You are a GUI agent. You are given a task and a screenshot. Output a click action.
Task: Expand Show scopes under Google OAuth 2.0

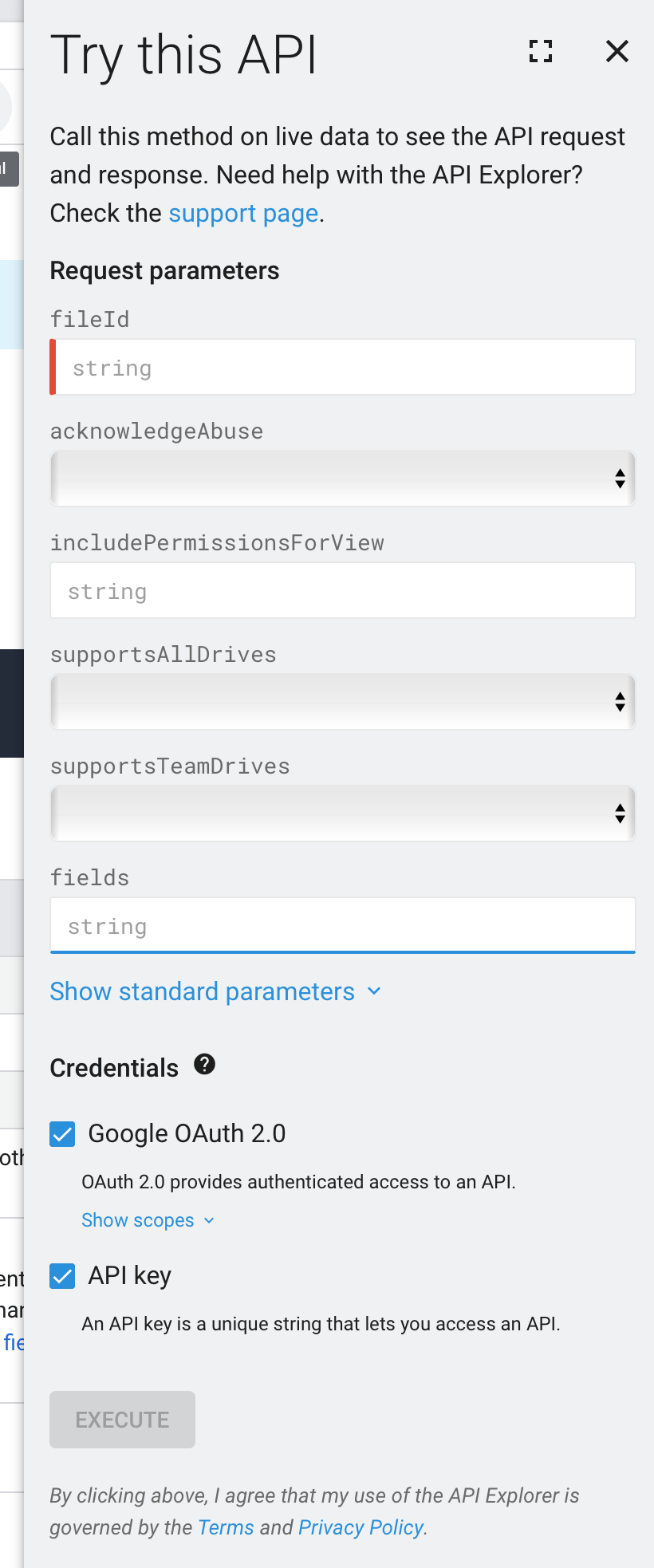[x=148, y=1220]
